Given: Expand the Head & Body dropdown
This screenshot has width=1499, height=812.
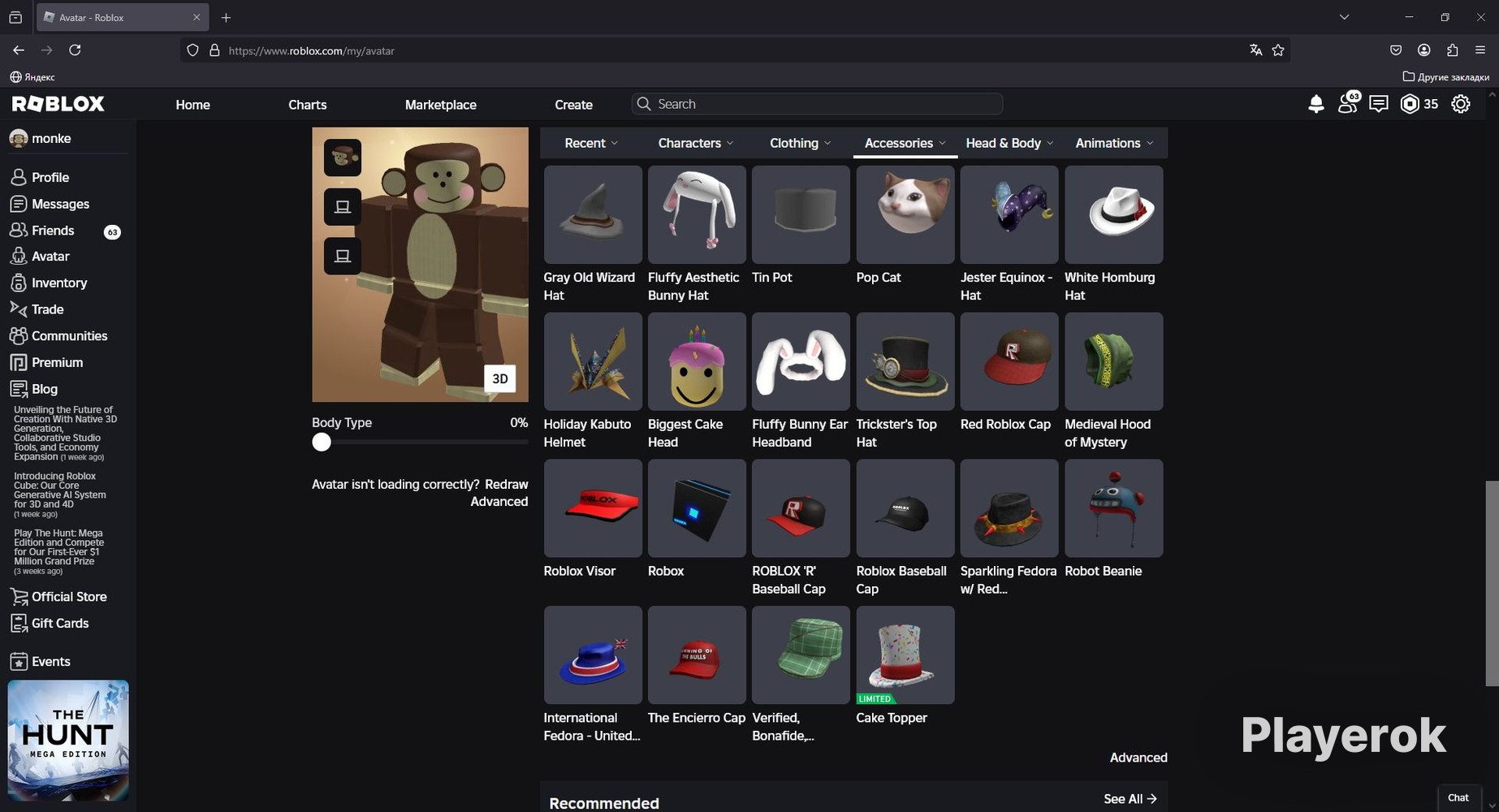Looking at the screenshot, I should [x=1009, y=143].
